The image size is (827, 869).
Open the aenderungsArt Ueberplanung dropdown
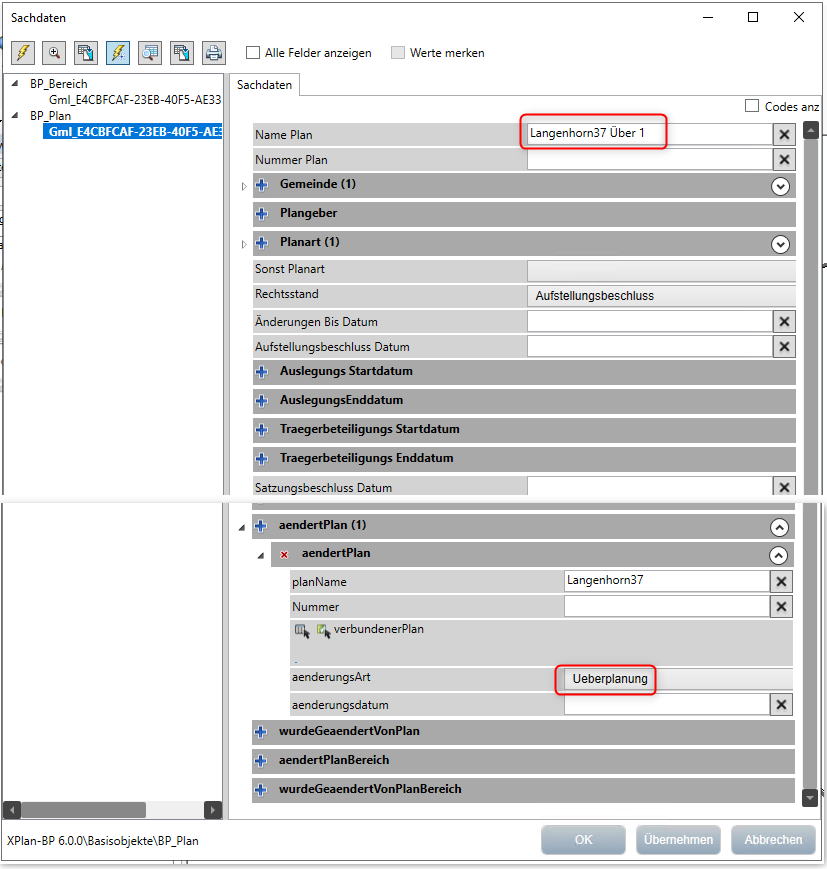click(x=609, y=679)
